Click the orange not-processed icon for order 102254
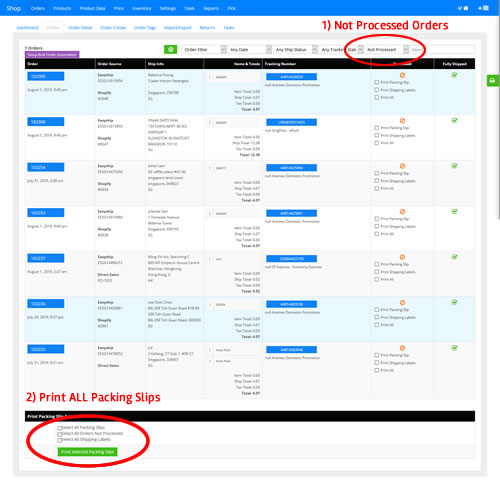The width and height of the screenshot is (500, 498). click(402, 166)
